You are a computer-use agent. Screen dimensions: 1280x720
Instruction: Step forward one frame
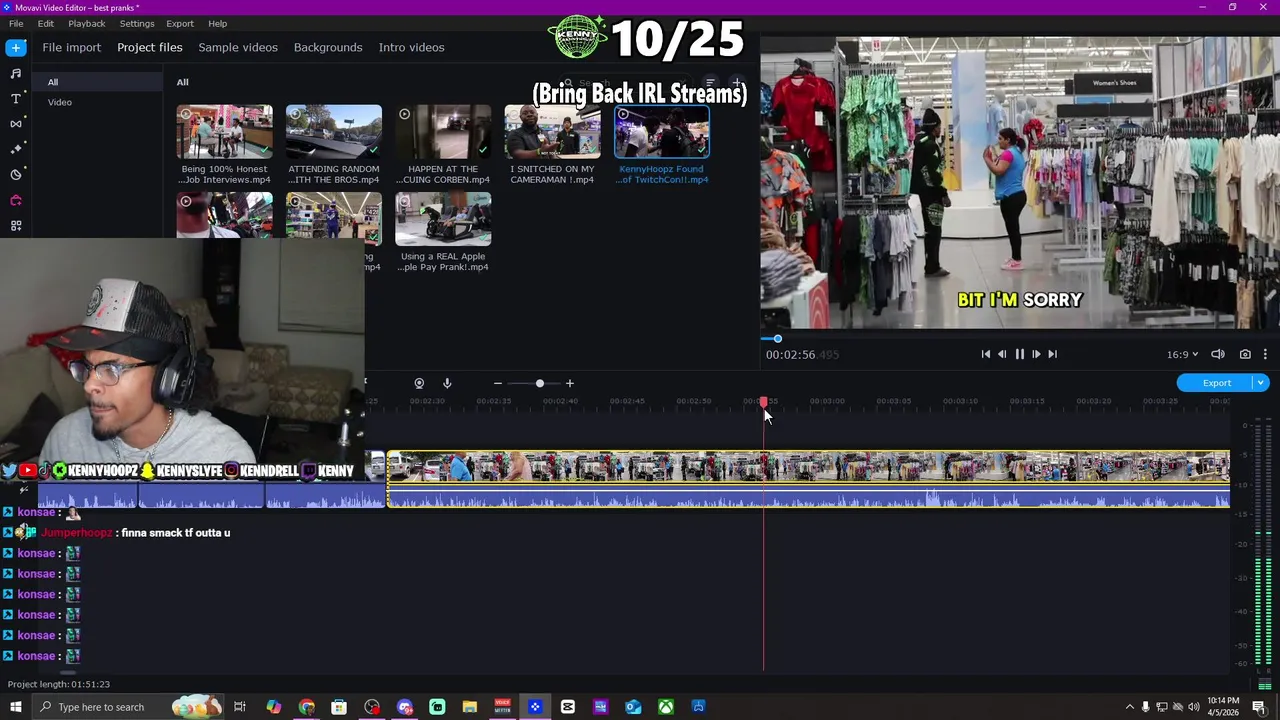[x=1036, y=354]
